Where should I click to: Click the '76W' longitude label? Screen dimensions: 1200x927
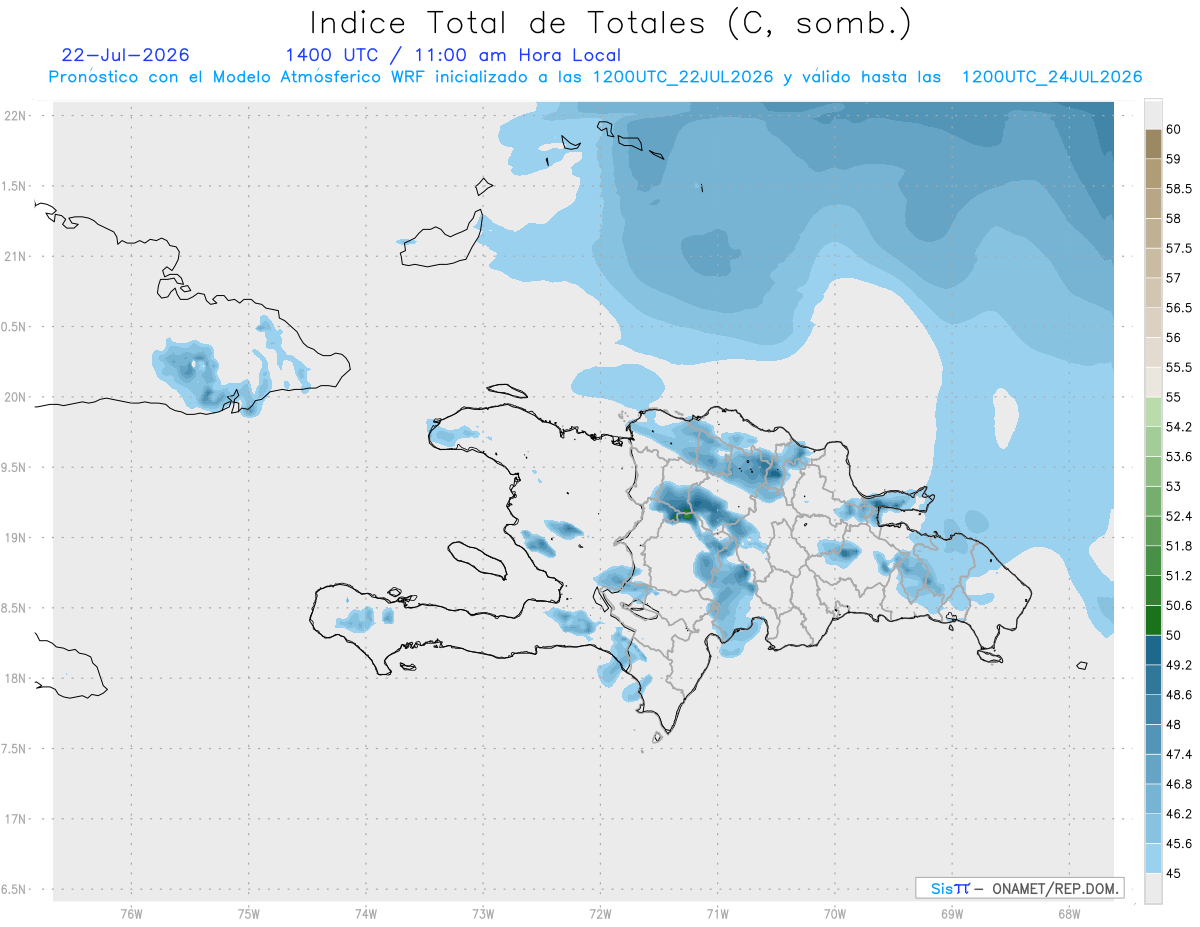pos(131,913)
